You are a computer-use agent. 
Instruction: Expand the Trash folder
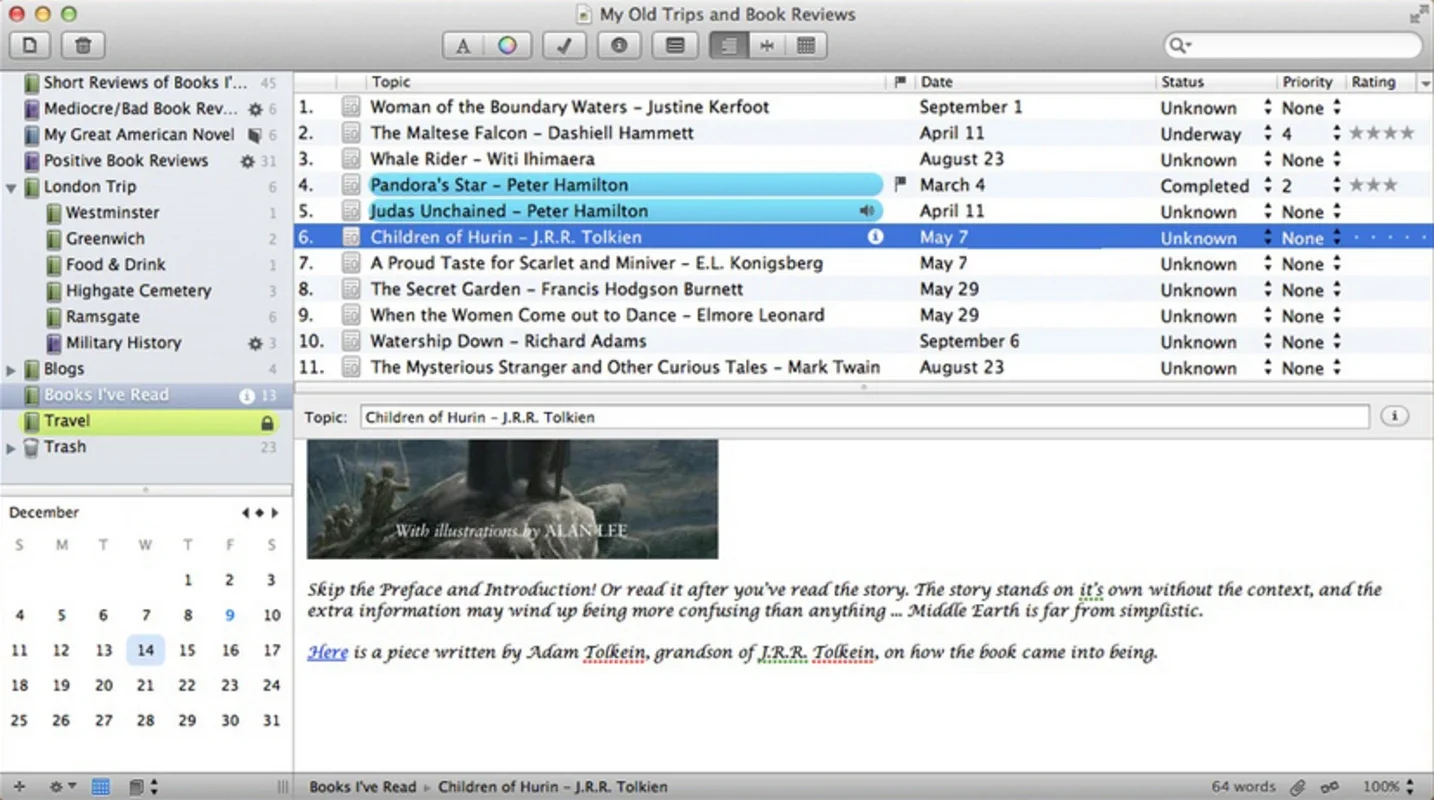click(x=11, y=447)
